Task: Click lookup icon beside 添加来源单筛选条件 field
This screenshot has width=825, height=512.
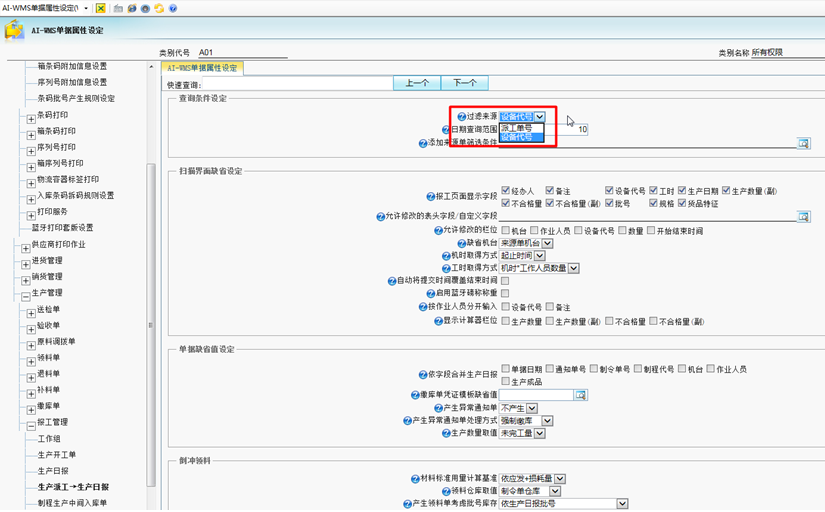Action: [x=802, y=143]
